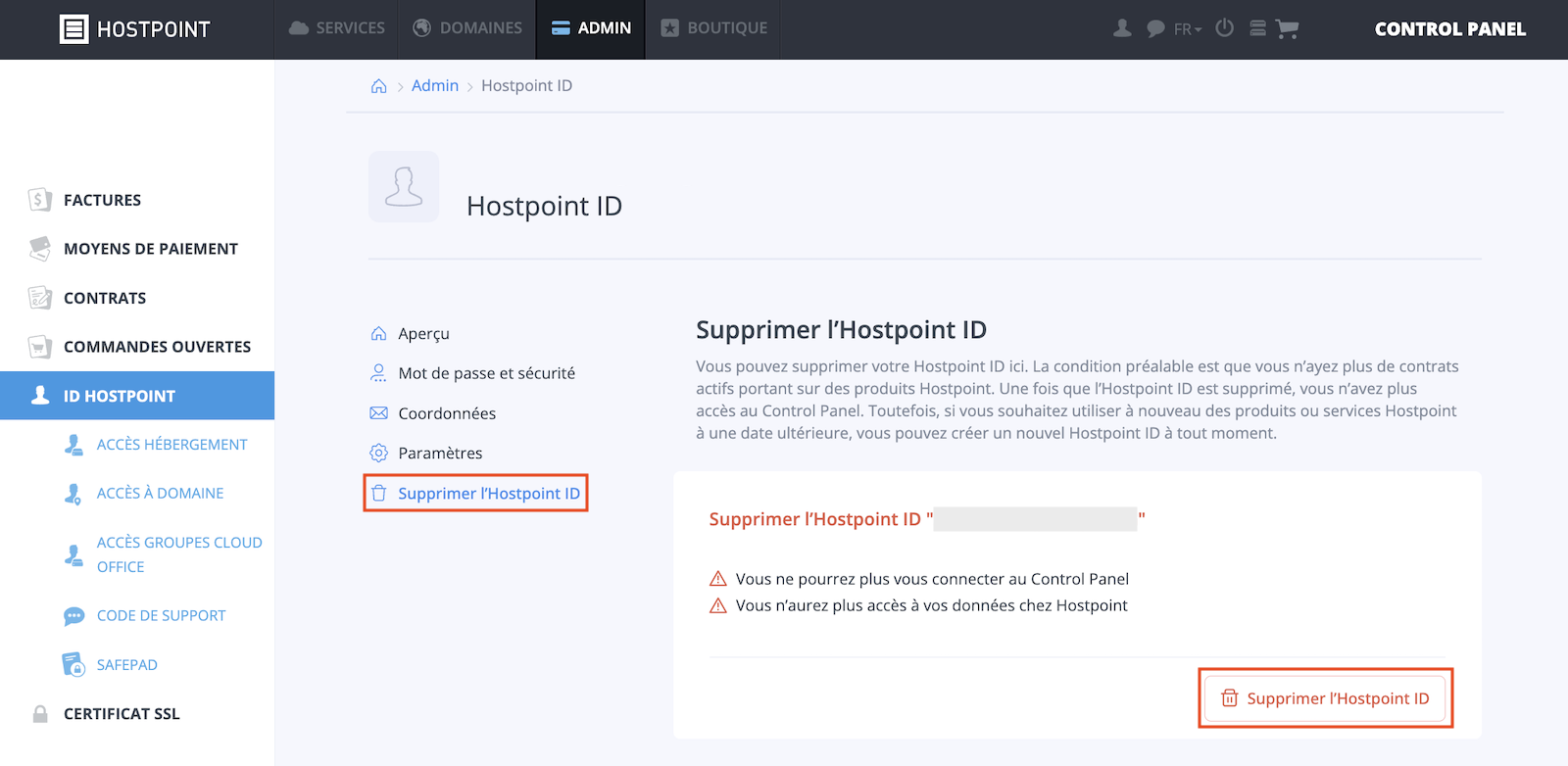Click the Contrats document icon
This screenshot has width=1568, height=766.
[39, 298]
